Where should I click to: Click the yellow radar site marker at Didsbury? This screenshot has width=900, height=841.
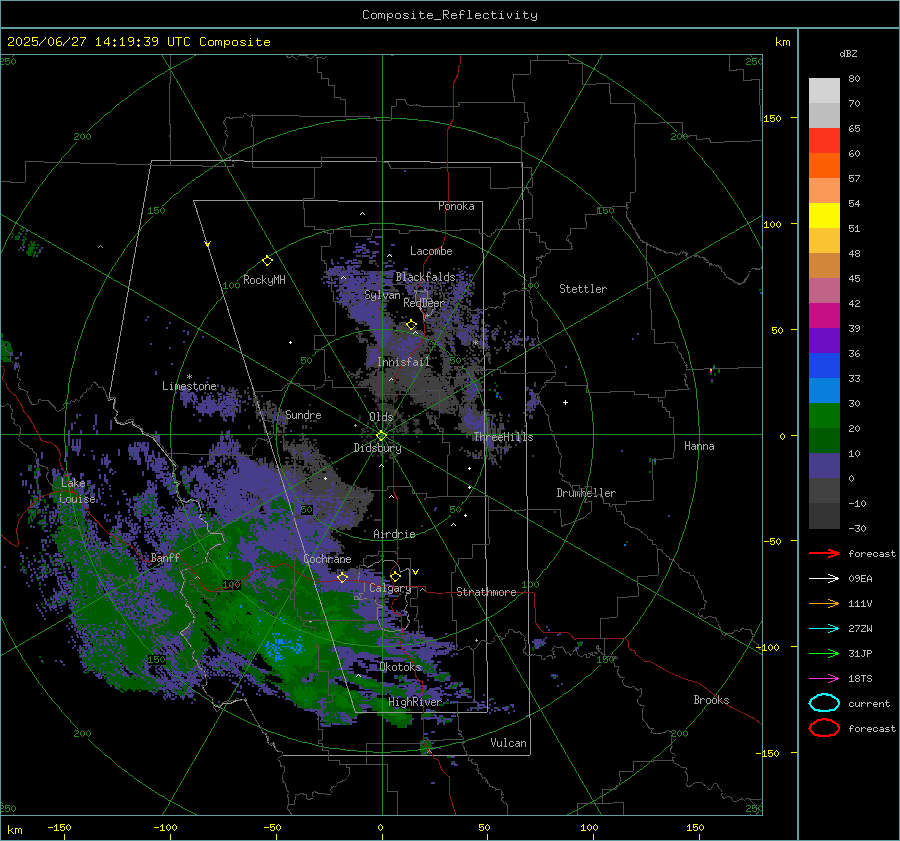[x=381, y=436]
